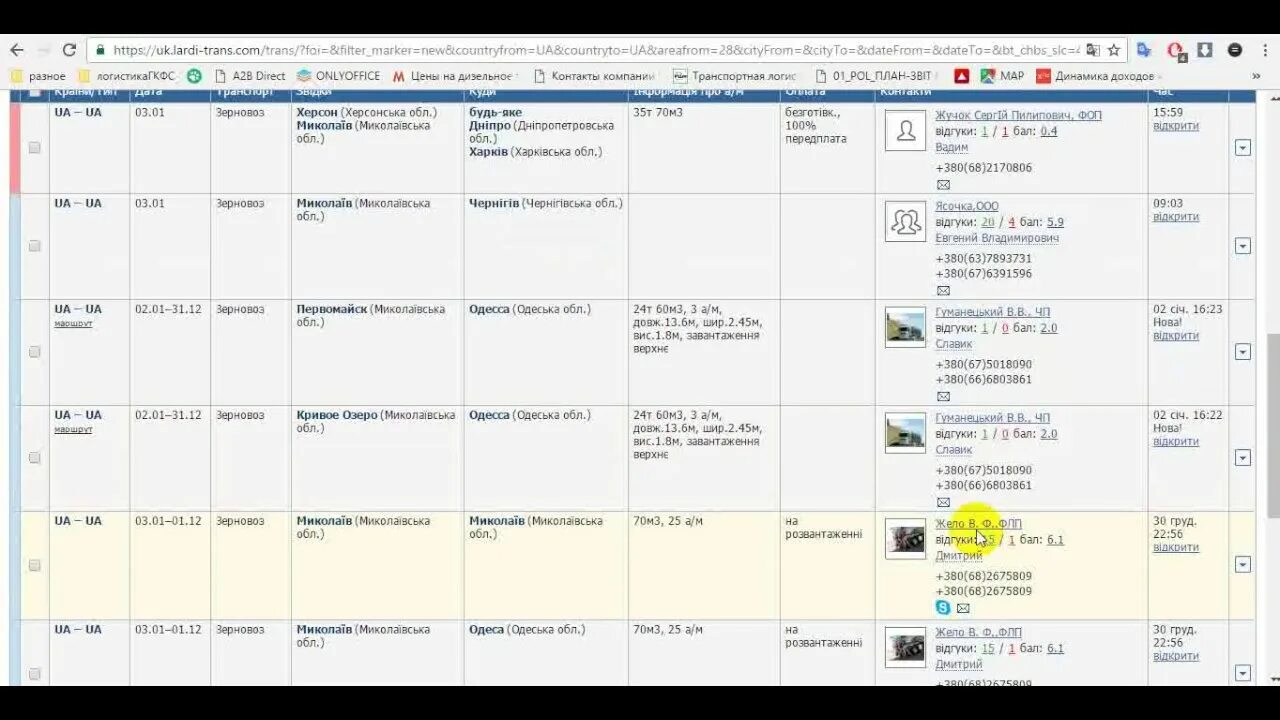Image resolution: width=1280 pixels, height=720 pixels.
Task: Click envelope icon under Ясочка,ООО phones
Action: [x=943, y=291]
